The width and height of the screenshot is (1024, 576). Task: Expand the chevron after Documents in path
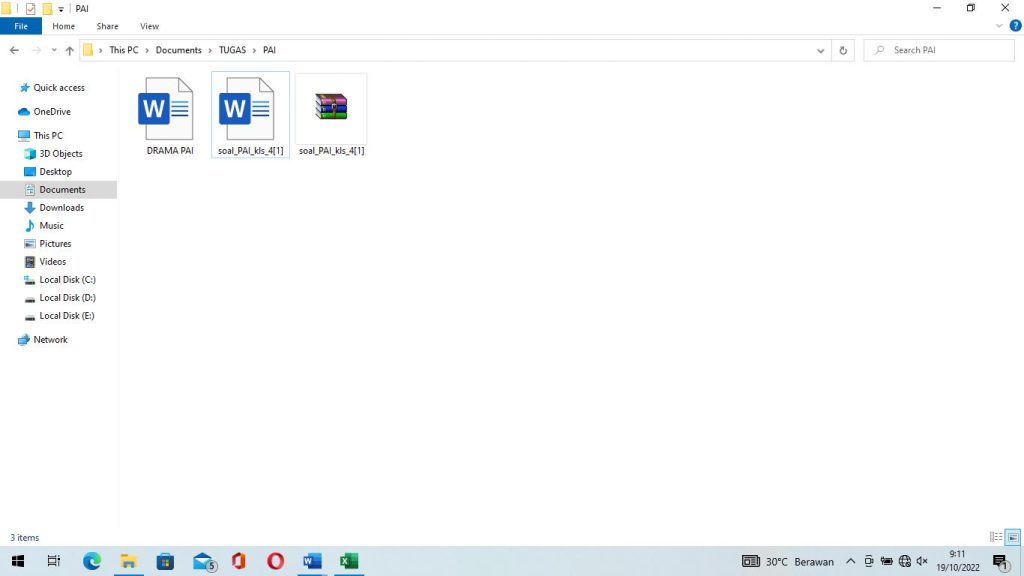coord(210,50)
